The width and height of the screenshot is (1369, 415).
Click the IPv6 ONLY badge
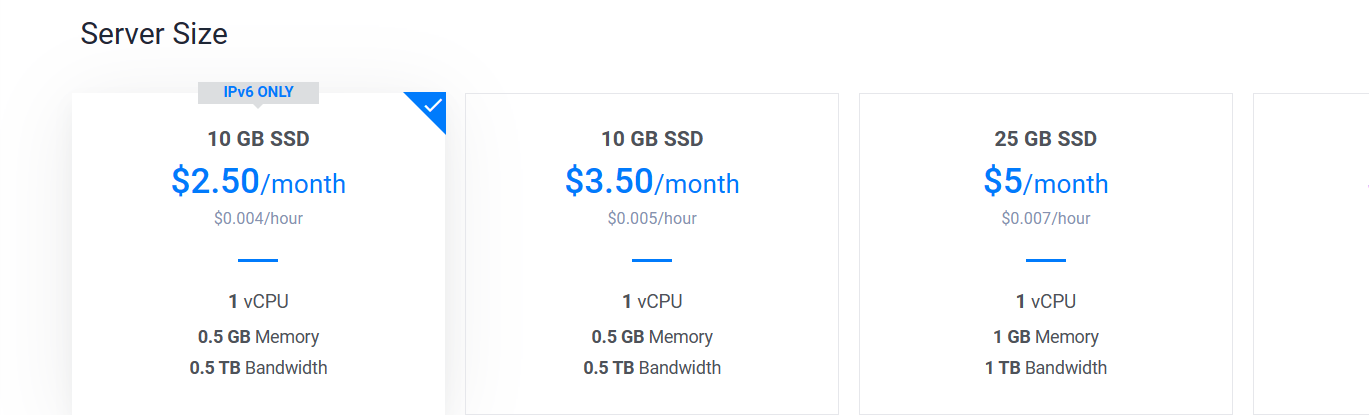[258, 92]
